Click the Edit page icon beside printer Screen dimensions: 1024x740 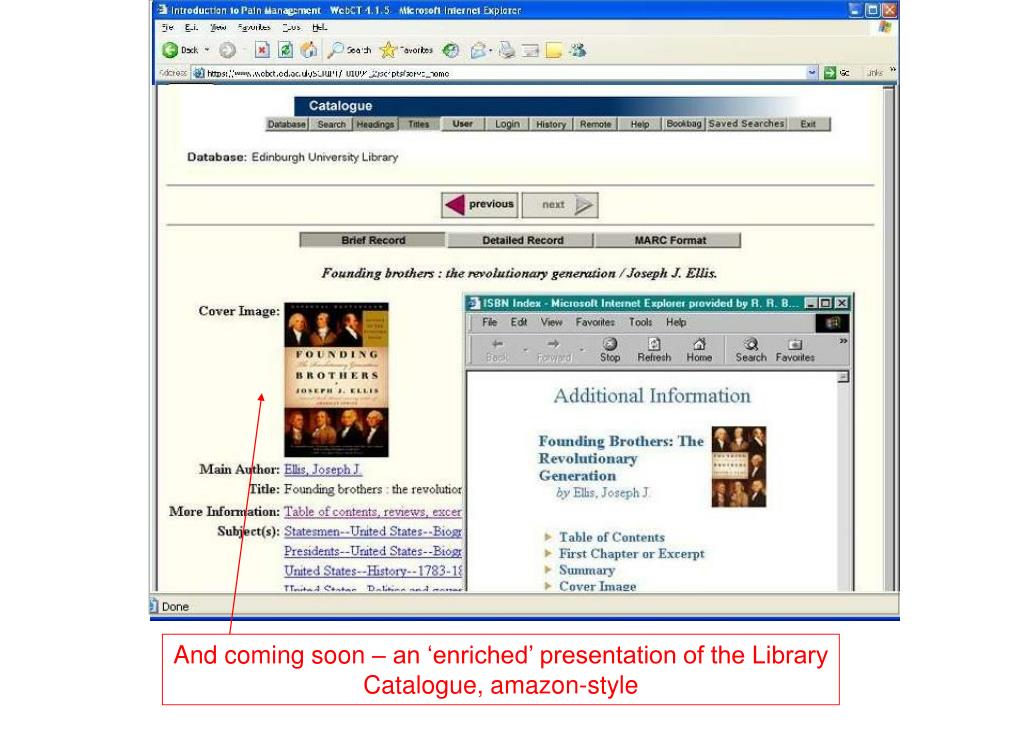(530, 50)
